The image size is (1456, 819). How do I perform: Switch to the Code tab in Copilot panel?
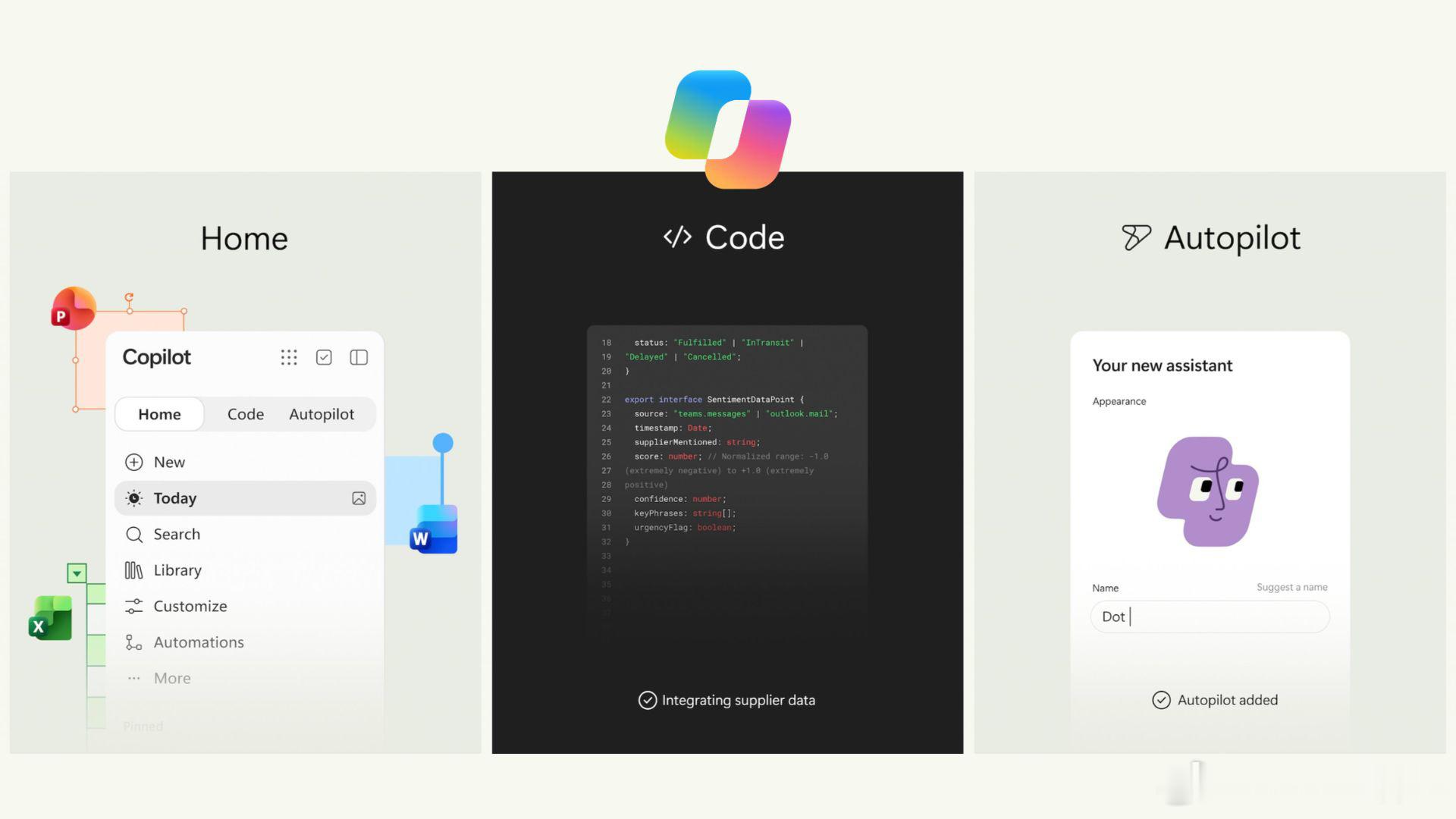point(246,414)
